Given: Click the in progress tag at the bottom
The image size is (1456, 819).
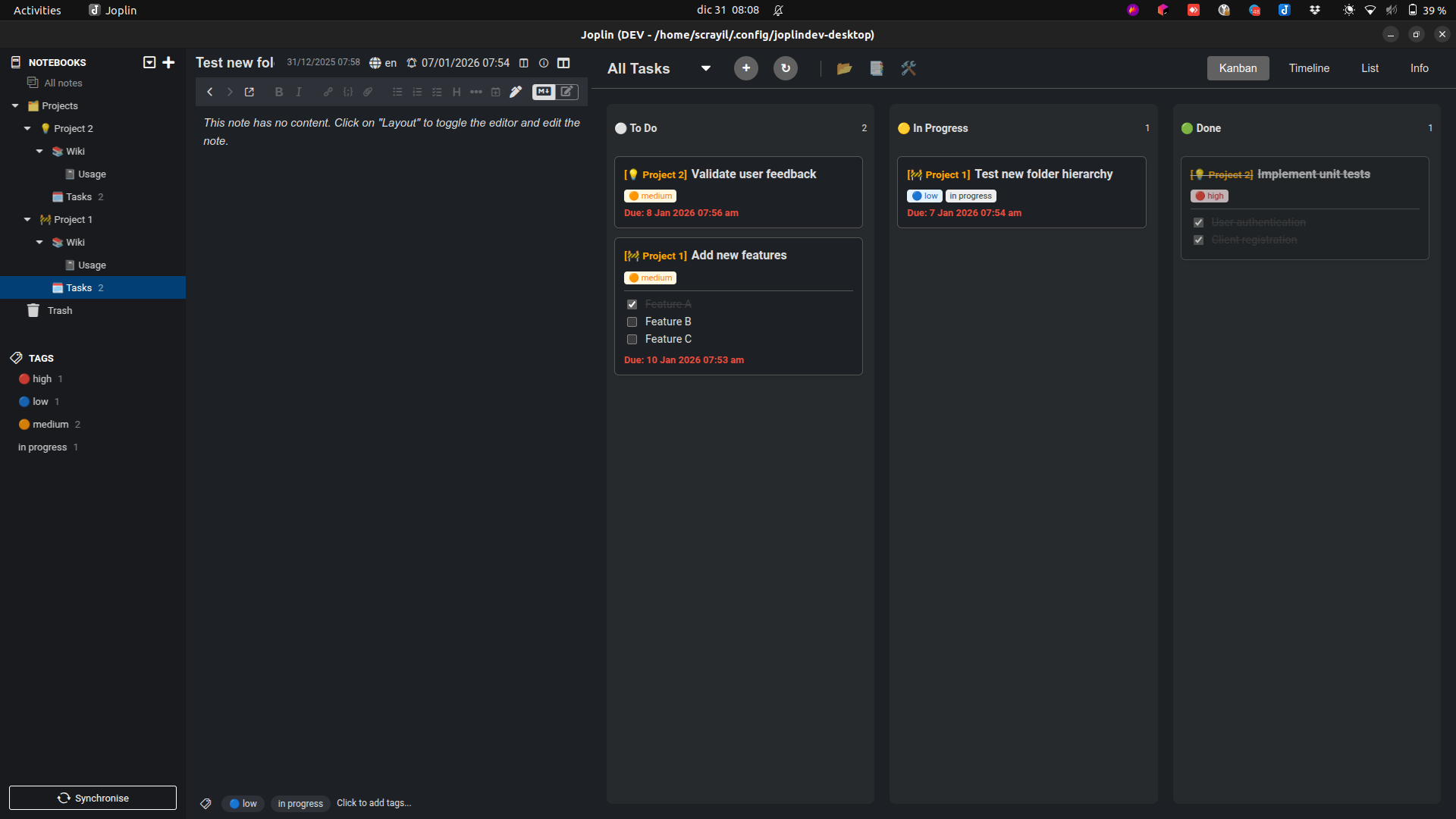Looking at the screenshot, I should point(300,803).
